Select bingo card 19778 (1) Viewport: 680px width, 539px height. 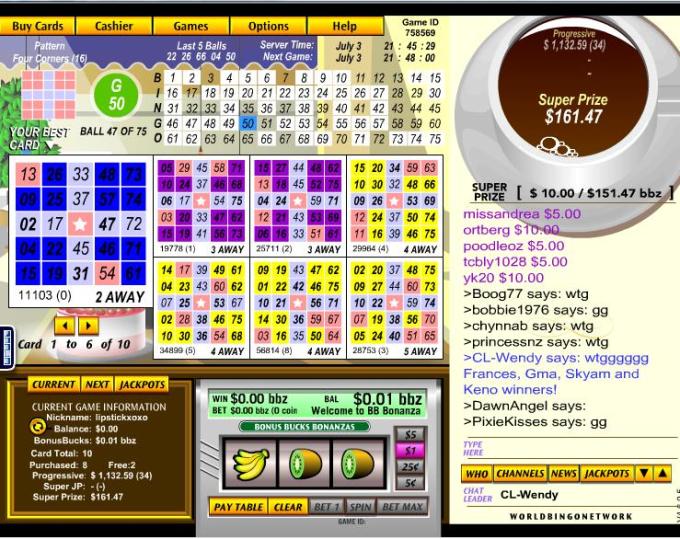(x=201, y=206)
